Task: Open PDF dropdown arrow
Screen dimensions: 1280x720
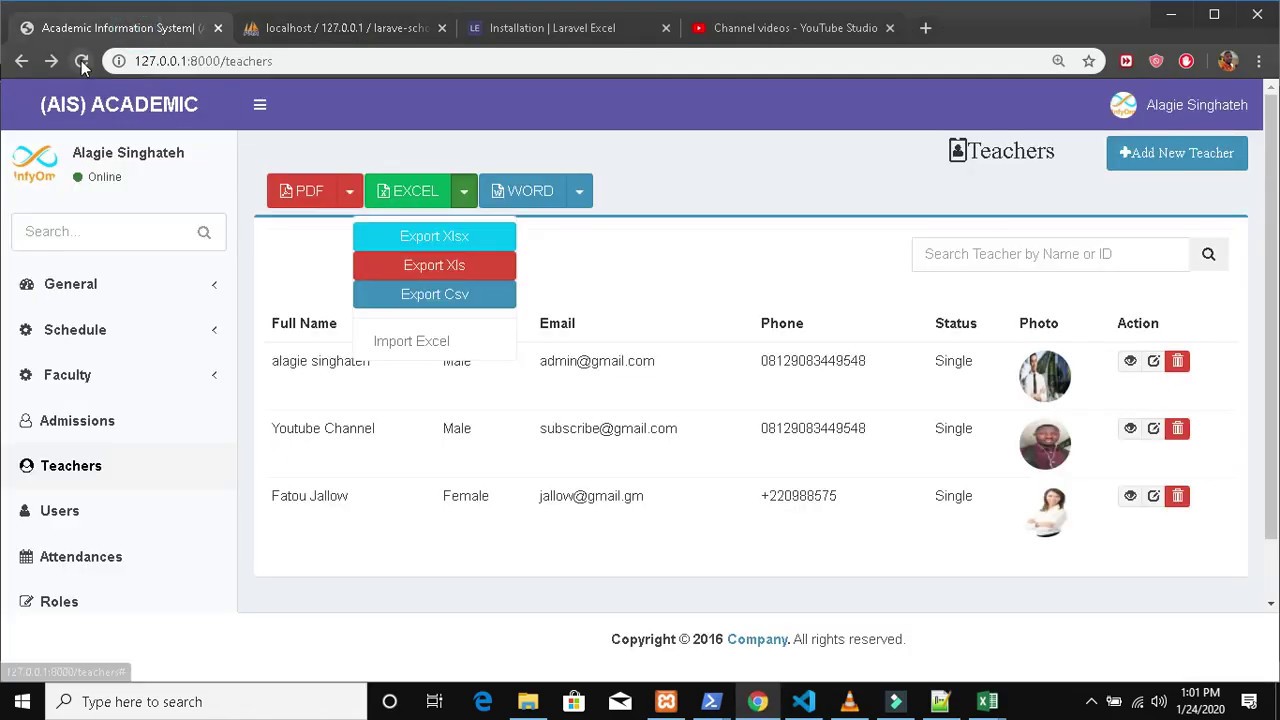Action: pos(349,191)
